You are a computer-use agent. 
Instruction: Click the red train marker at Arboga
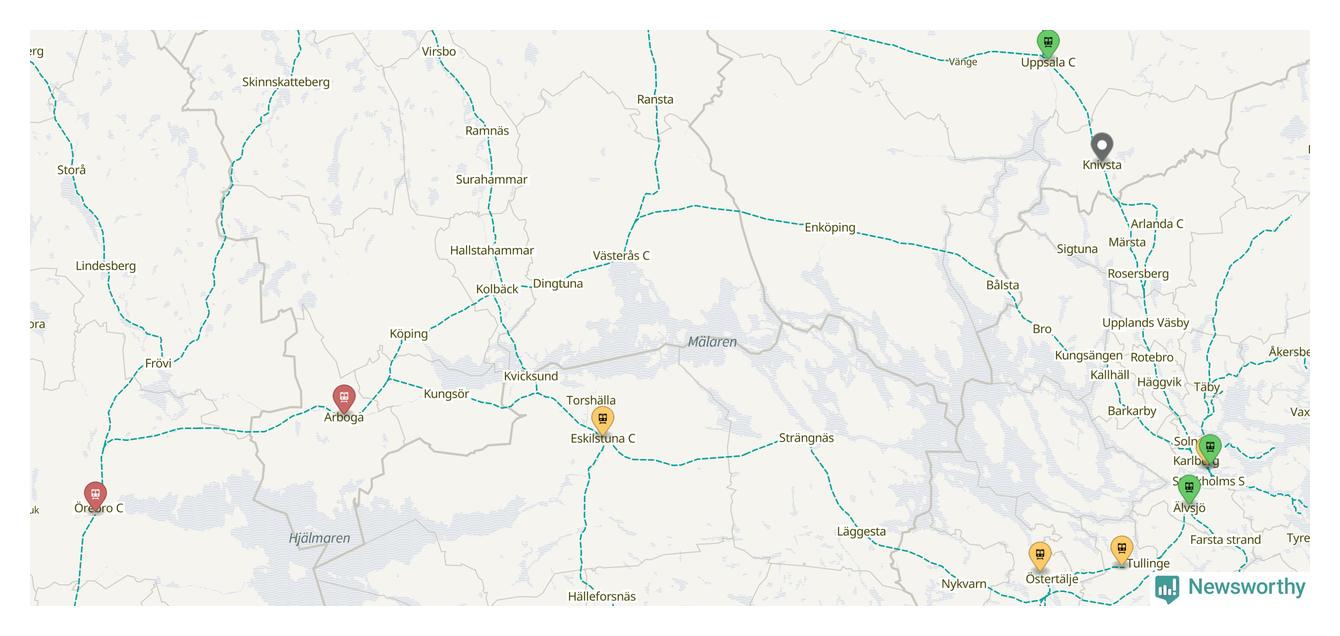[344, 399]
